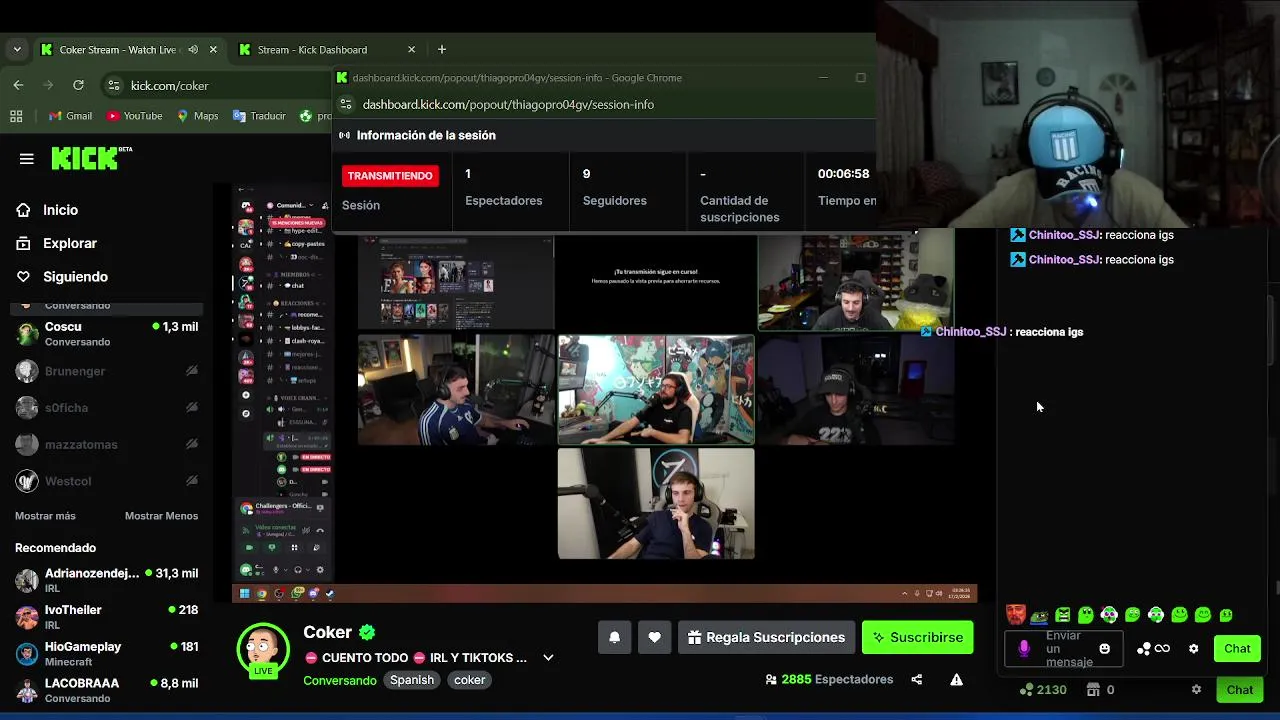
Task: Click the Chat send button in chat box
Action: click(x=1237, y=649)
